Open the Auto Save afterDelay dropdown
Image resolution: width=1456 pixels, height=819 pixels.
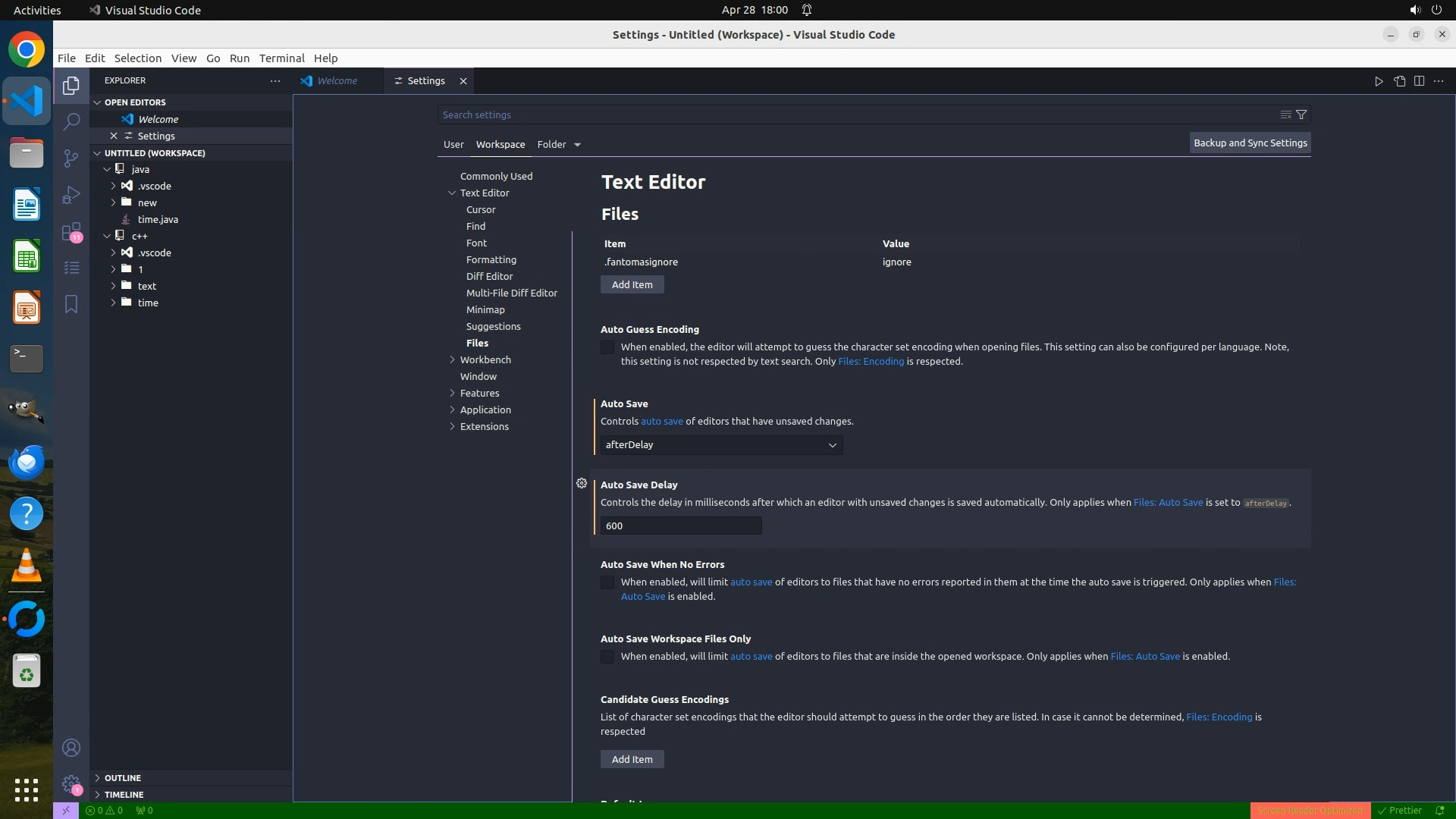coord(720,445)
